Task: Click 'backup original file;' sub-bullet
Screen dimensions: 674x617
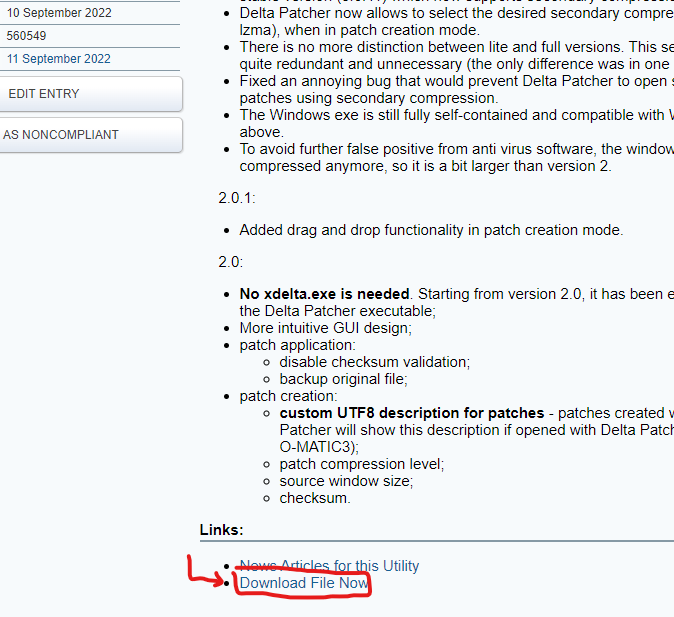Action: point(343,379)
